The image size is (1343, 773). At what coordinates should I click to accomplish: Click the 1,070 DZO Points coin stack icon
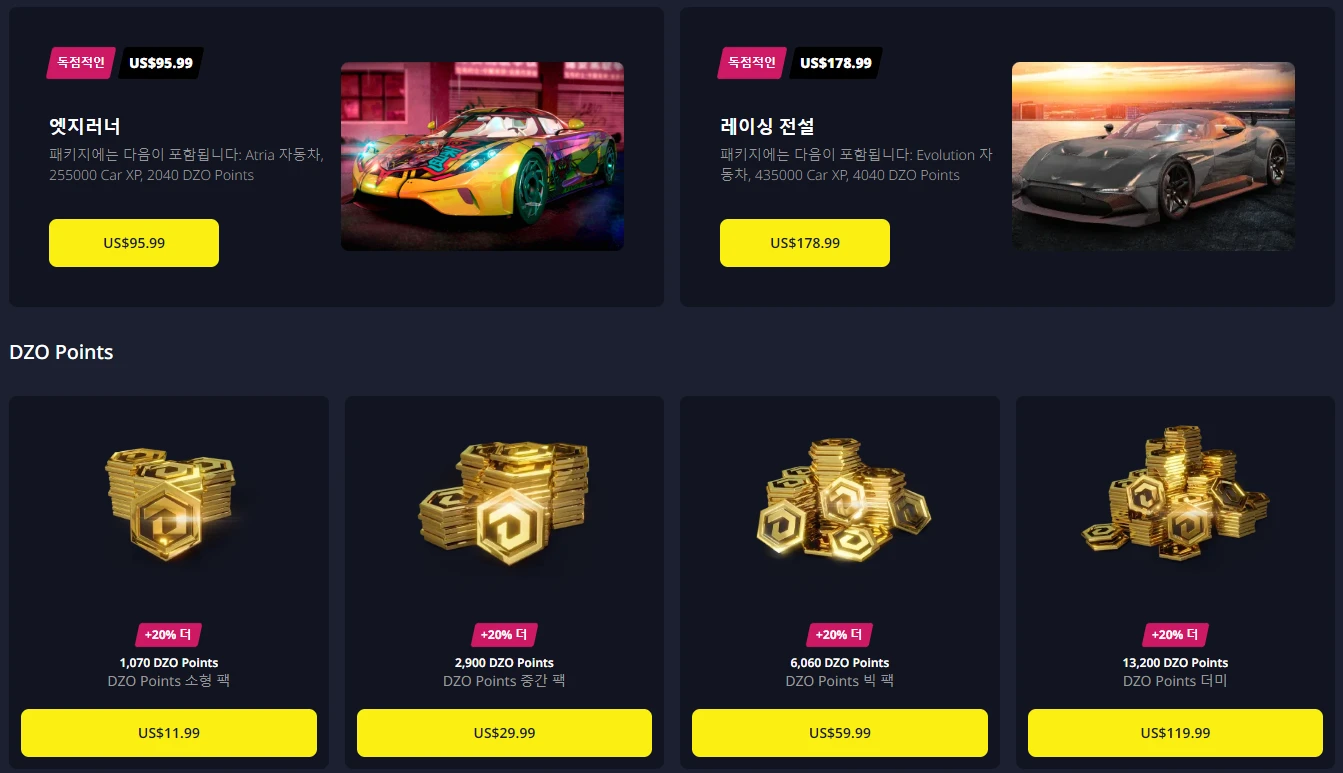[x=169, y=505]
